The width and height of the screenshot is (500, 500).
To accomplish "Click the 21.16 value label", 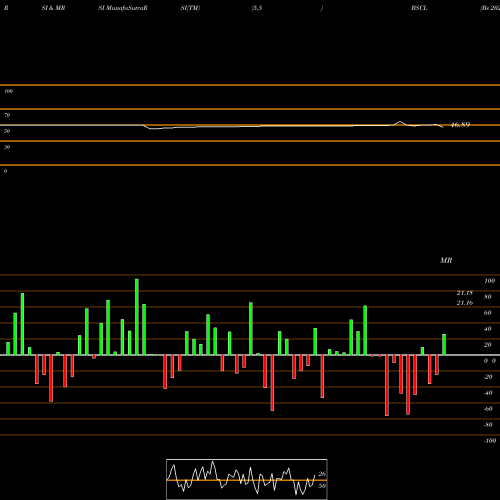I will (465, 303).
